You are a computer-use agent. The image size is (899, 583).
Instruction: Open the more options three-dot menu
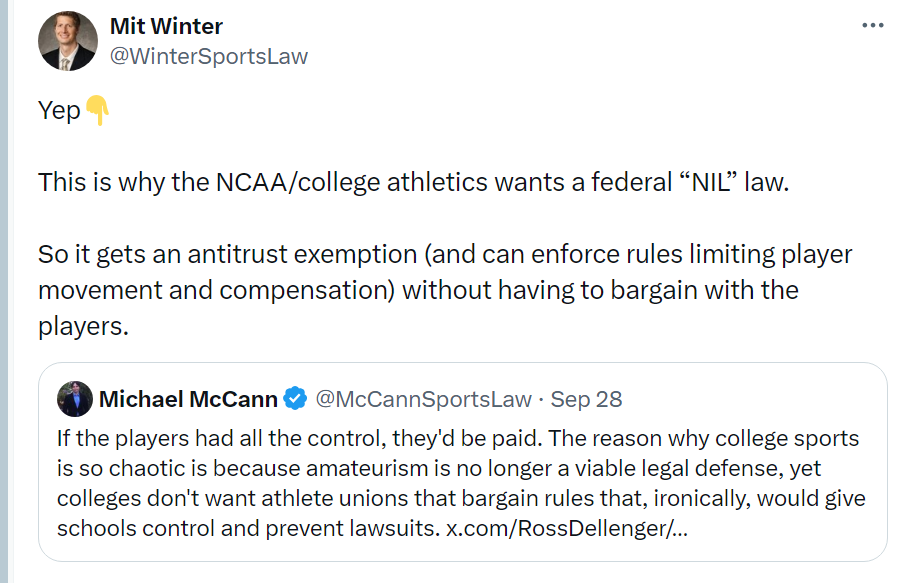872,24
